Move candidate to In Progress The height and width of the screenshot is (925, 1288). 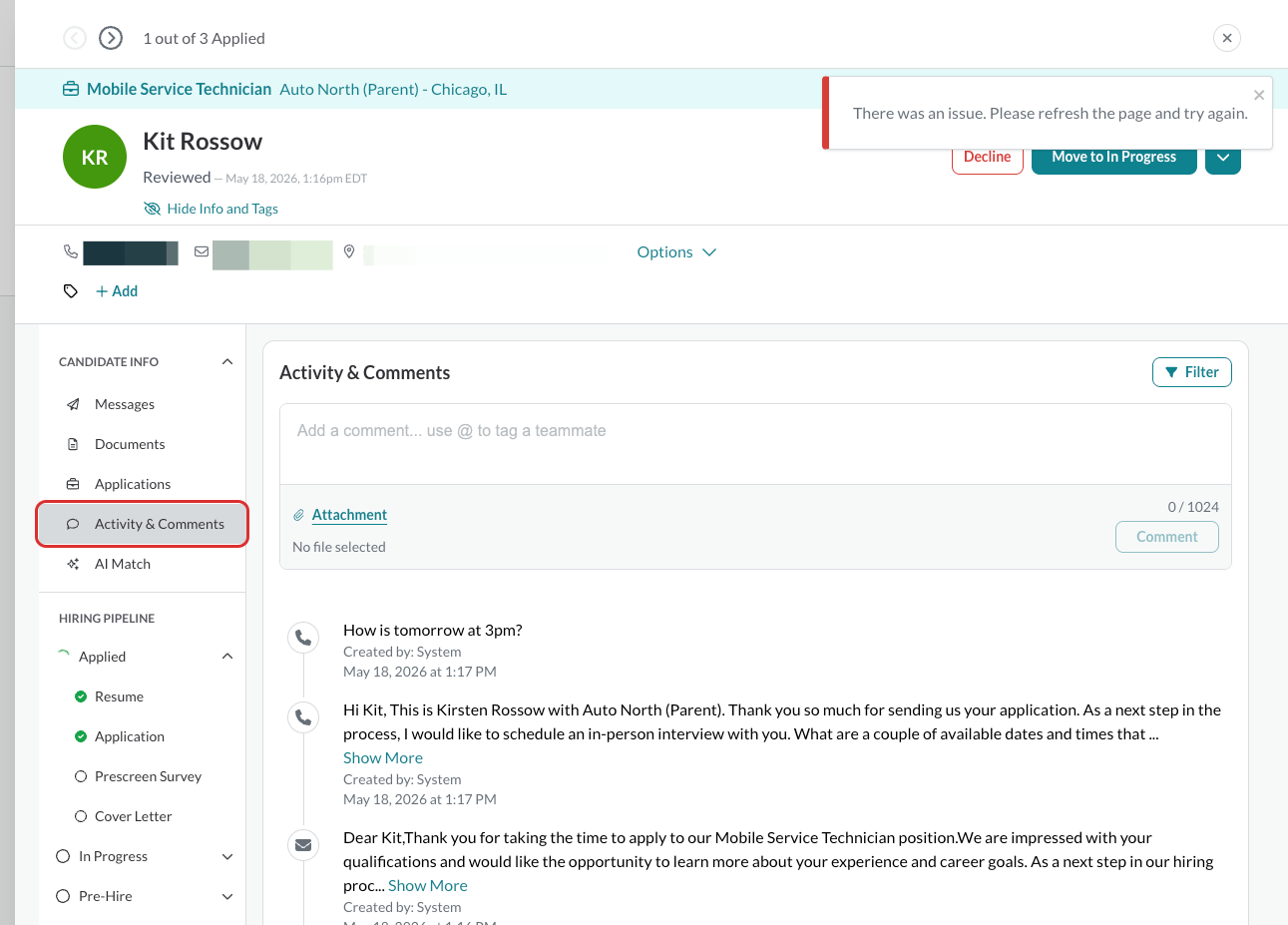pos(1114,158)
